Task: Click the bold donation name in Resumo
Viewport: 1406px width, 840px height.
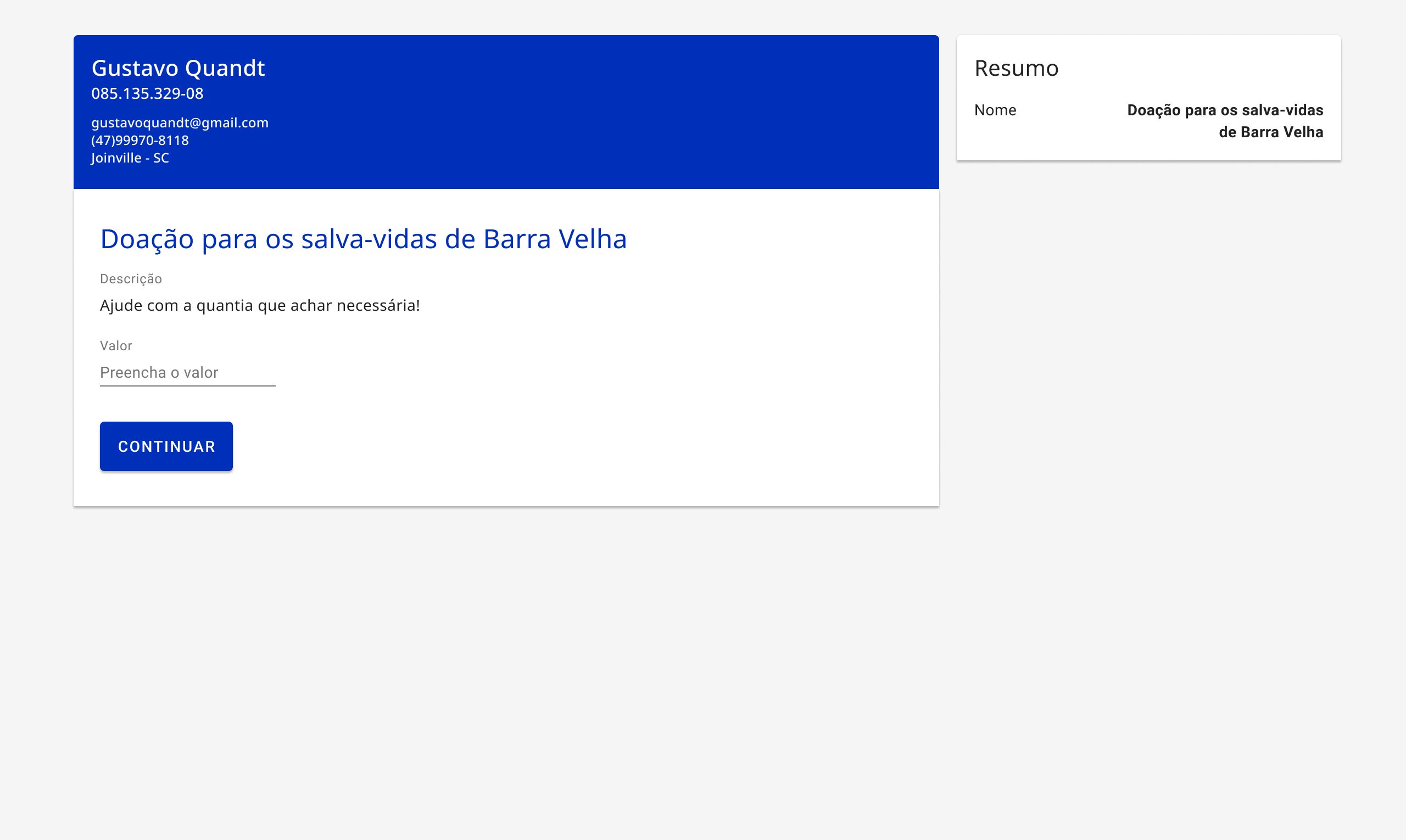Action: pyautogui.click(x=1225, y=121)
